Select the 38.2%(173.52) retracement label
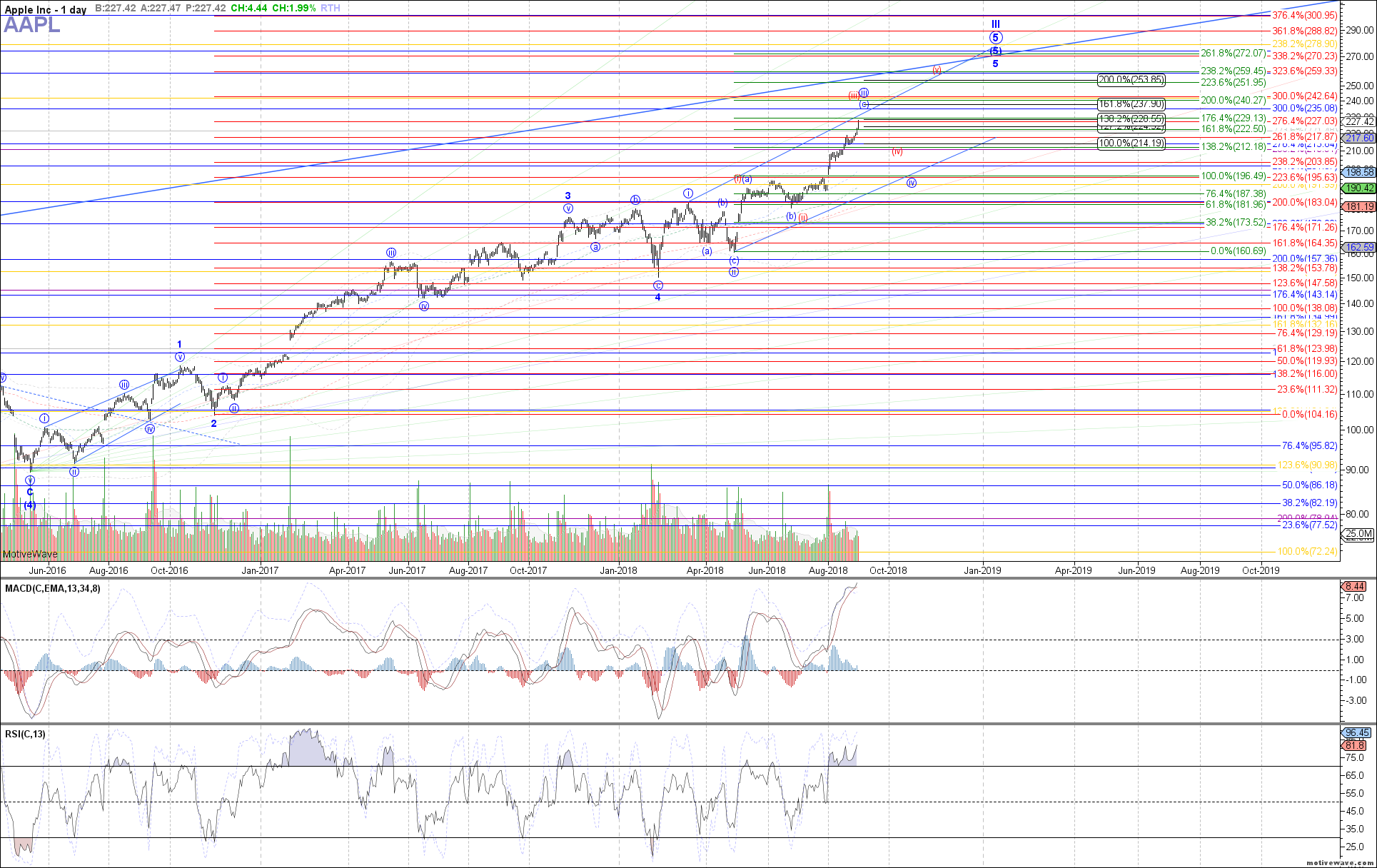1377x868 pixels. [x=1236, y=223]
